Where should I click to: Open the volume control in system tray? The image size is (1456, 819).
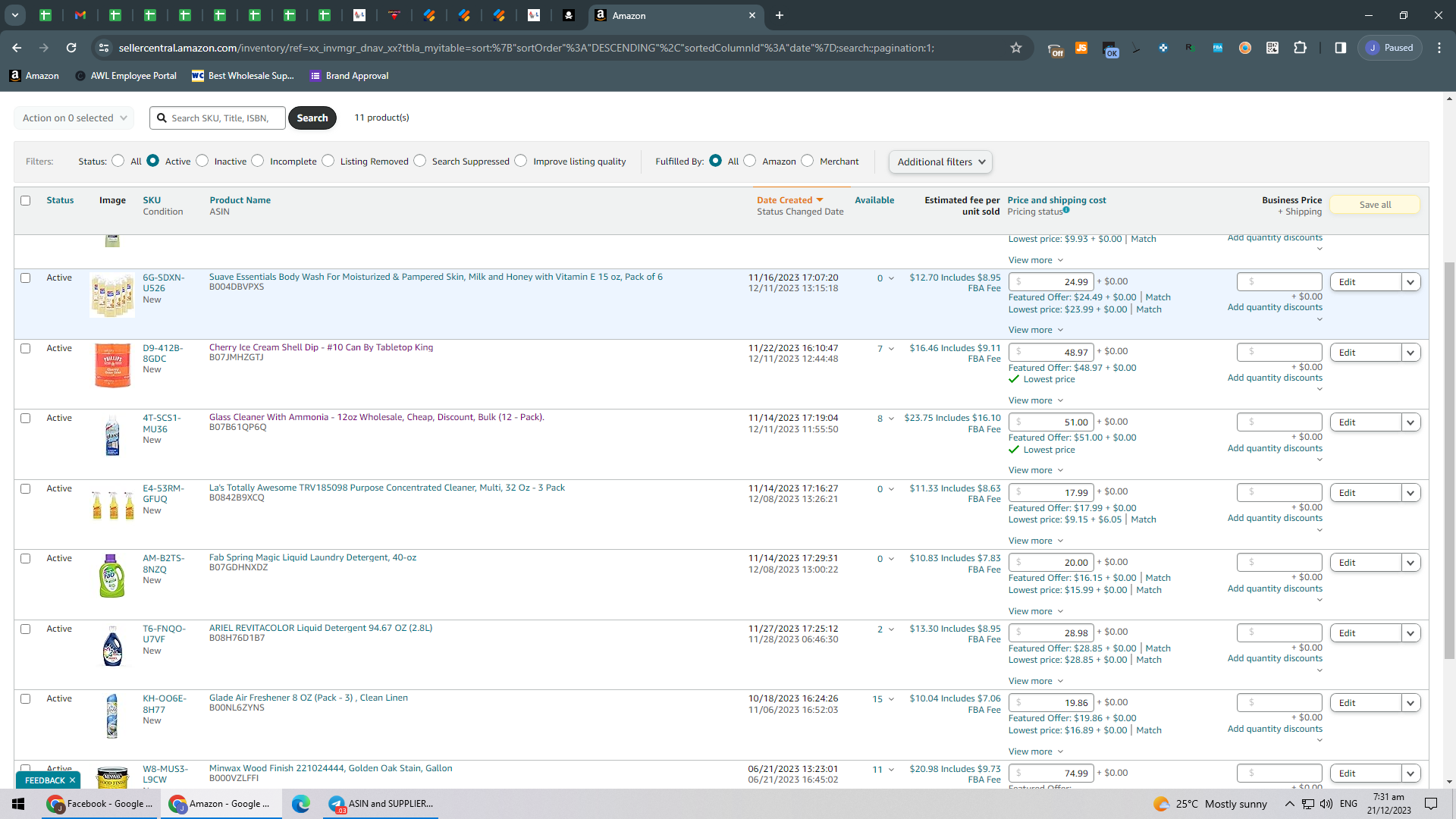pyautogui.click(x=1326, y=804)
